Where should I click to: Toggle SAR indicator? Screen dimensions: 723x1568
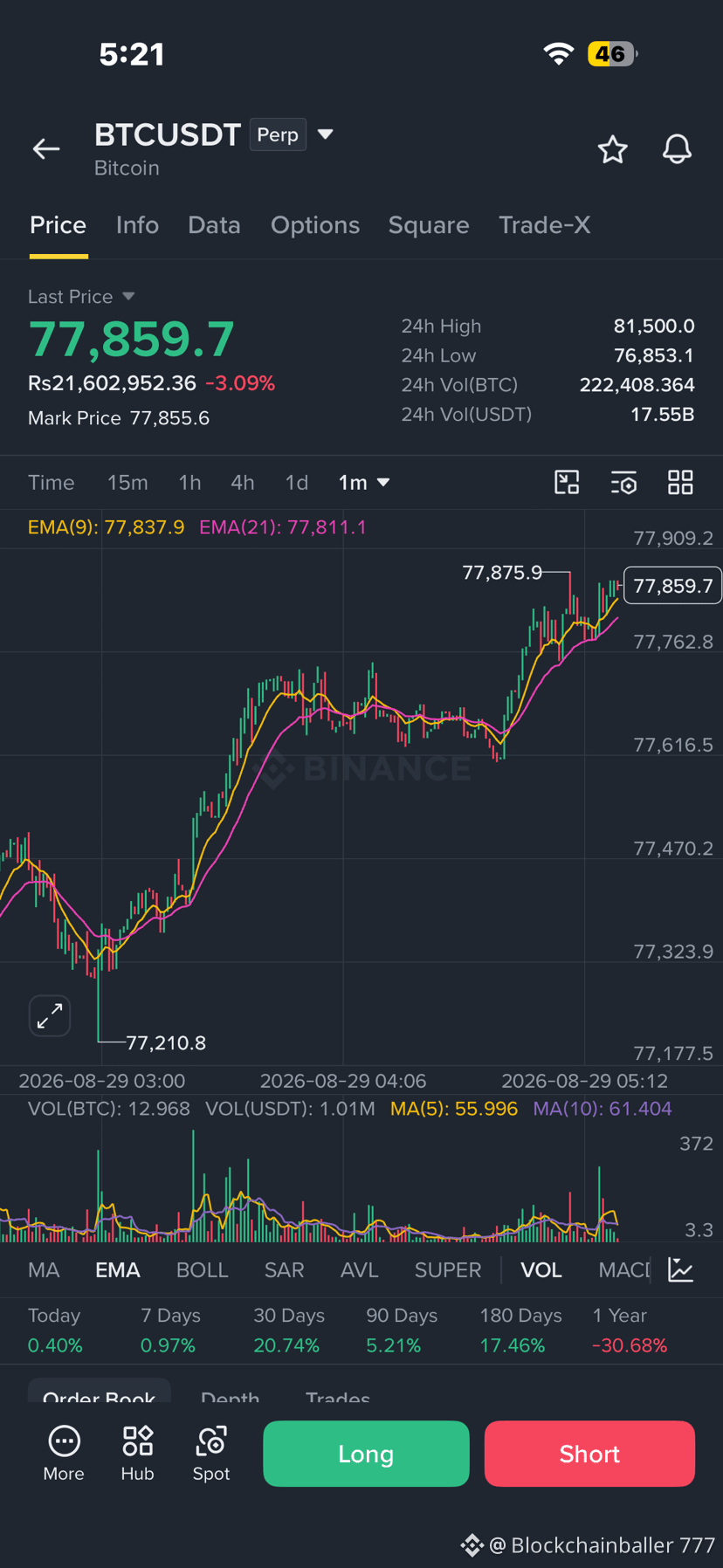[x=285, y=1270]
